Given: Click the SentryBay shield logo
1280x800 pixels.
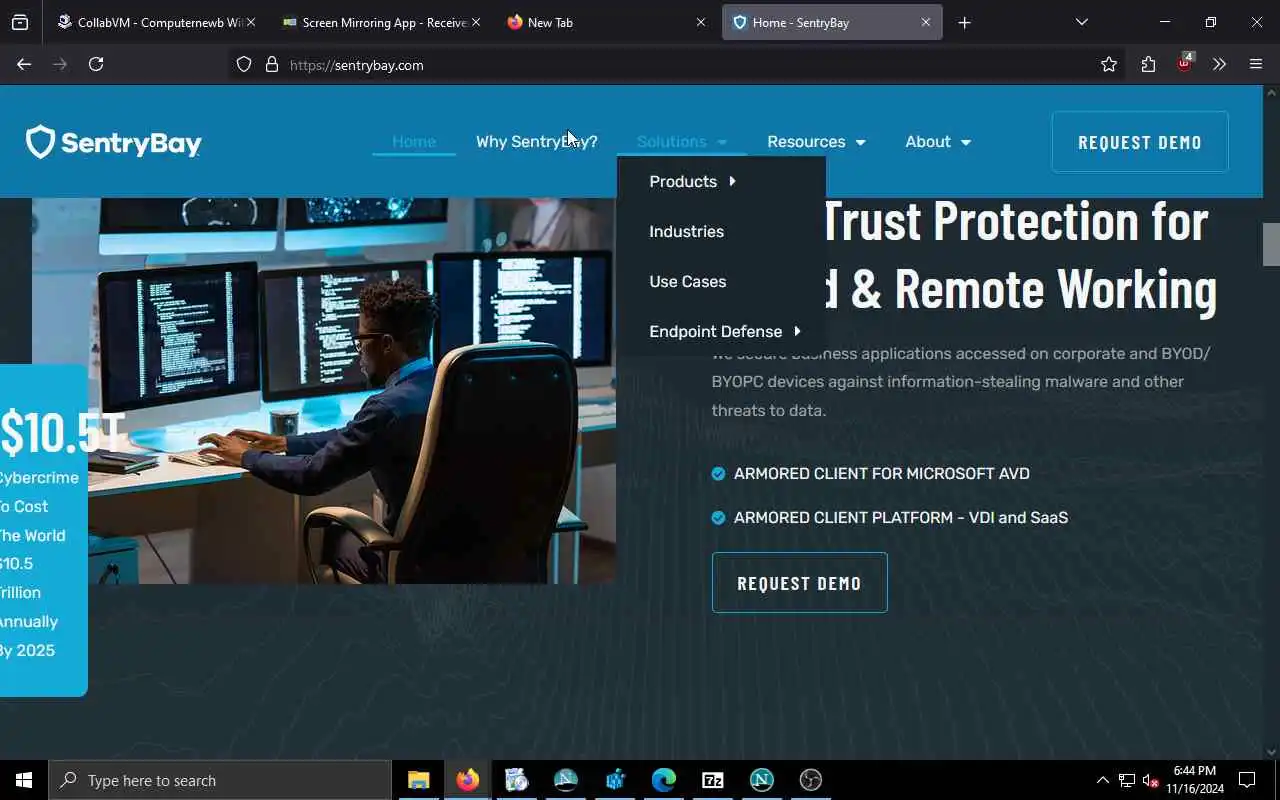Looking at the screenshot, I should [113, 142].
